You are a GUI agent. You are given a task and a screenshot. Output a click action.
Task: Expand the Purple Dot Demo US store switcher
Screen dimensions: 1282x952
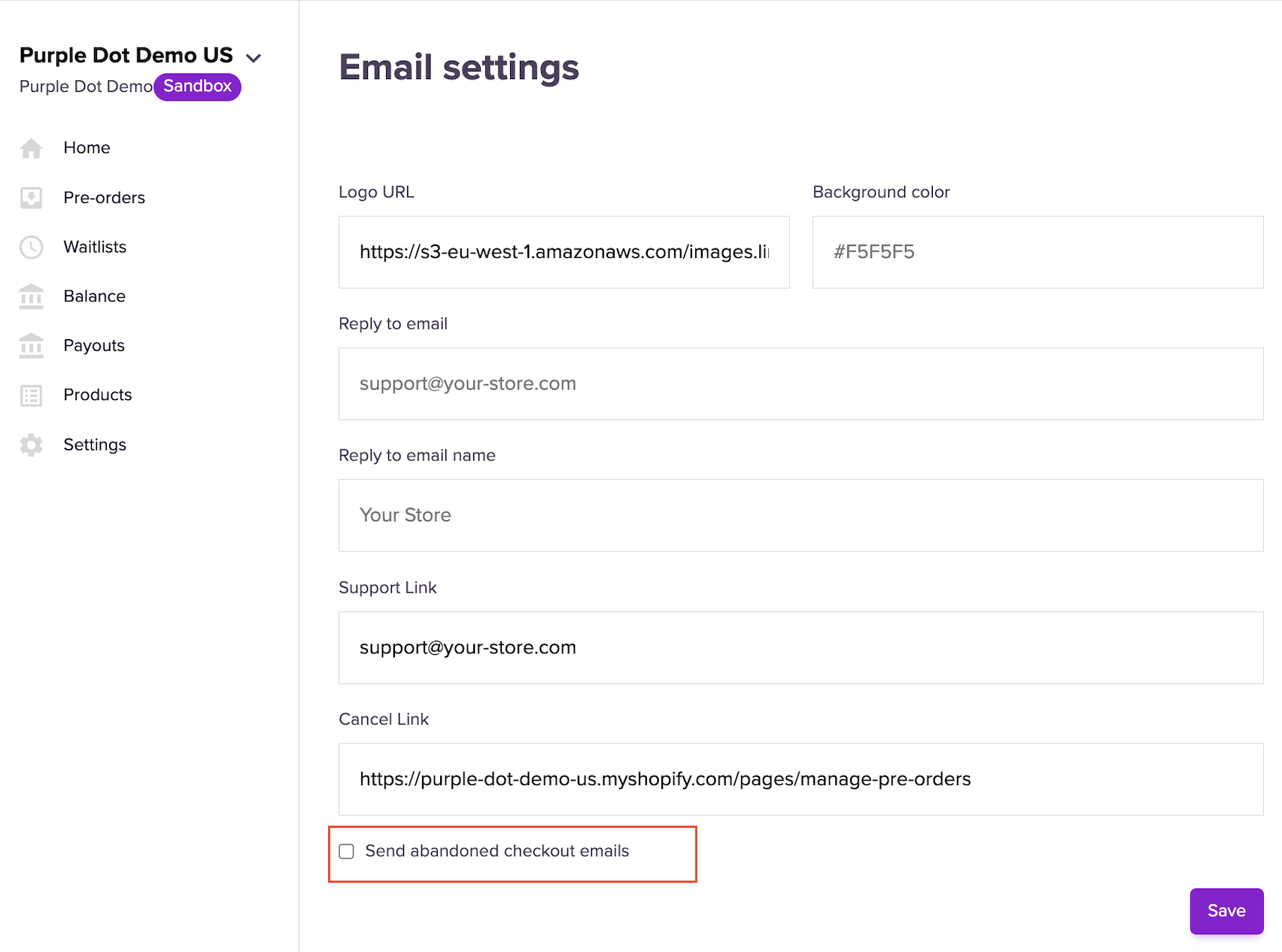point(254,58)
